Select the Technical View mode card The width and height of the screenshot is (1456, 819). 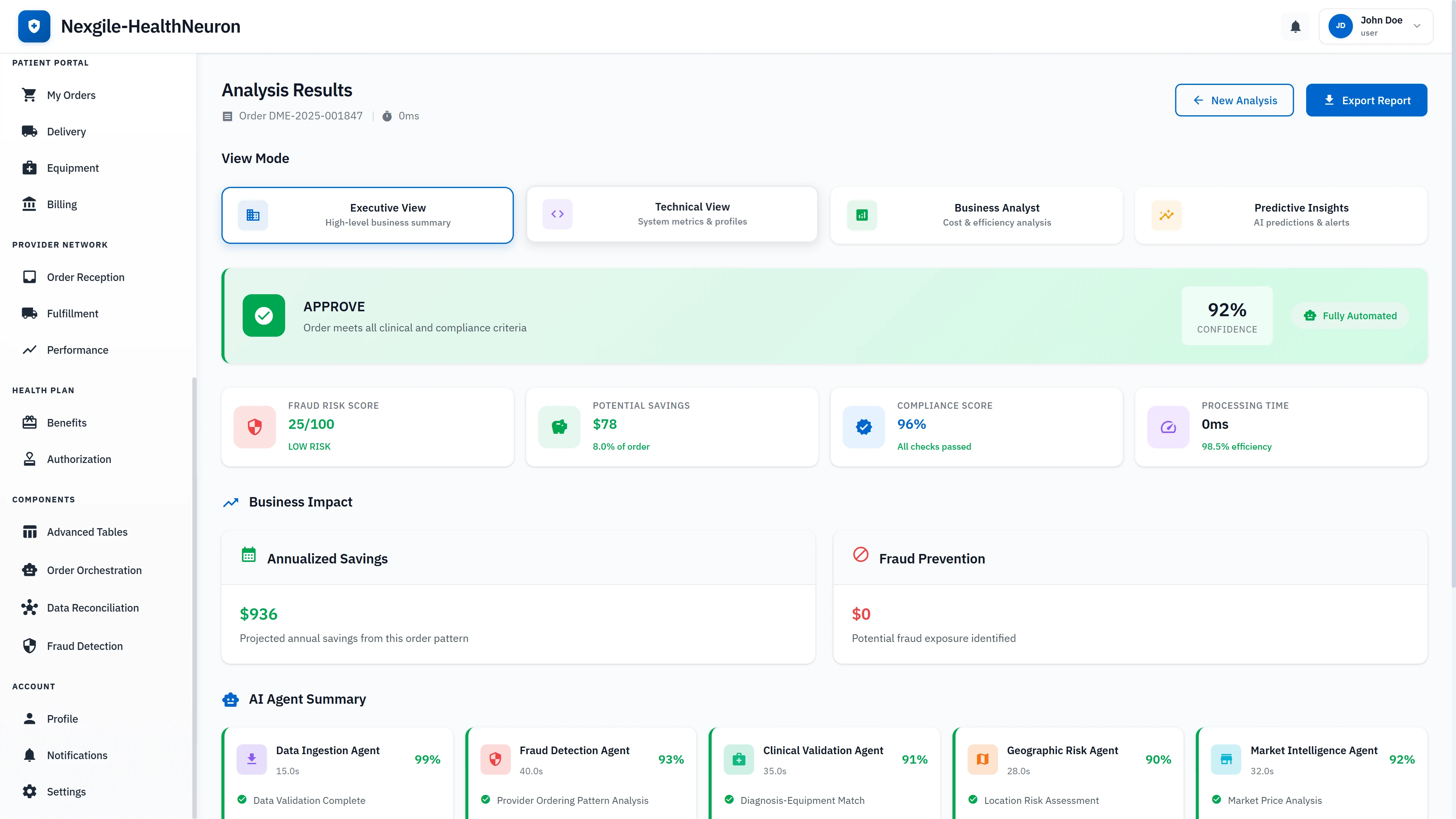(672, 214)
